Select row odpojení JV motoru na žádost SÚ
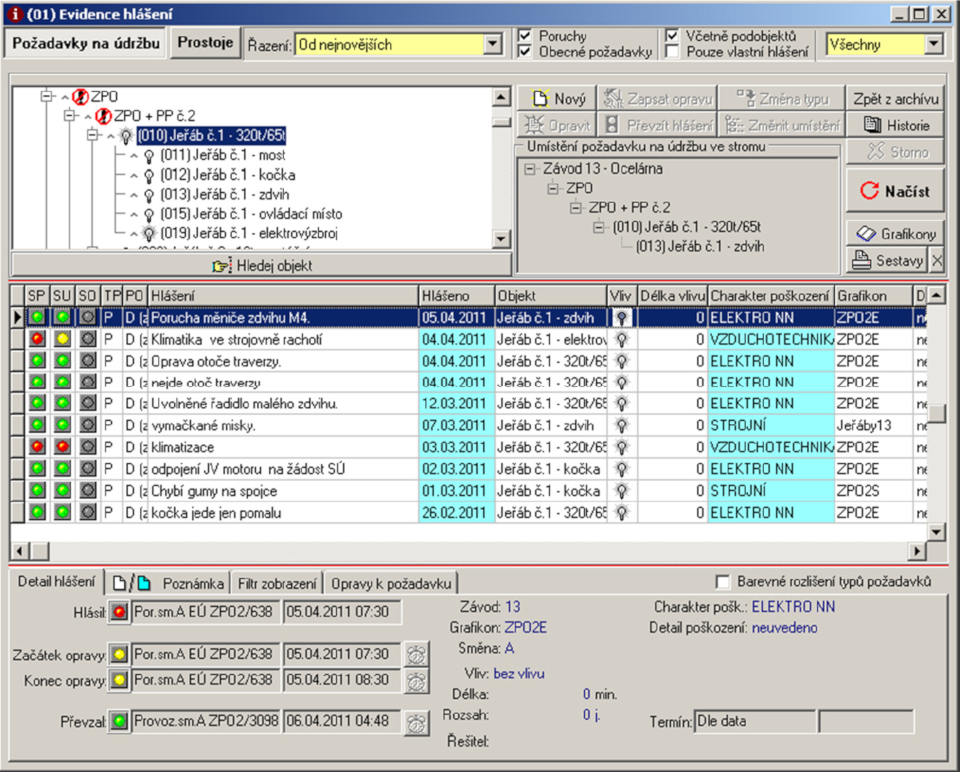Viewport: 960px width, 772px height. [x=470, y=469]
